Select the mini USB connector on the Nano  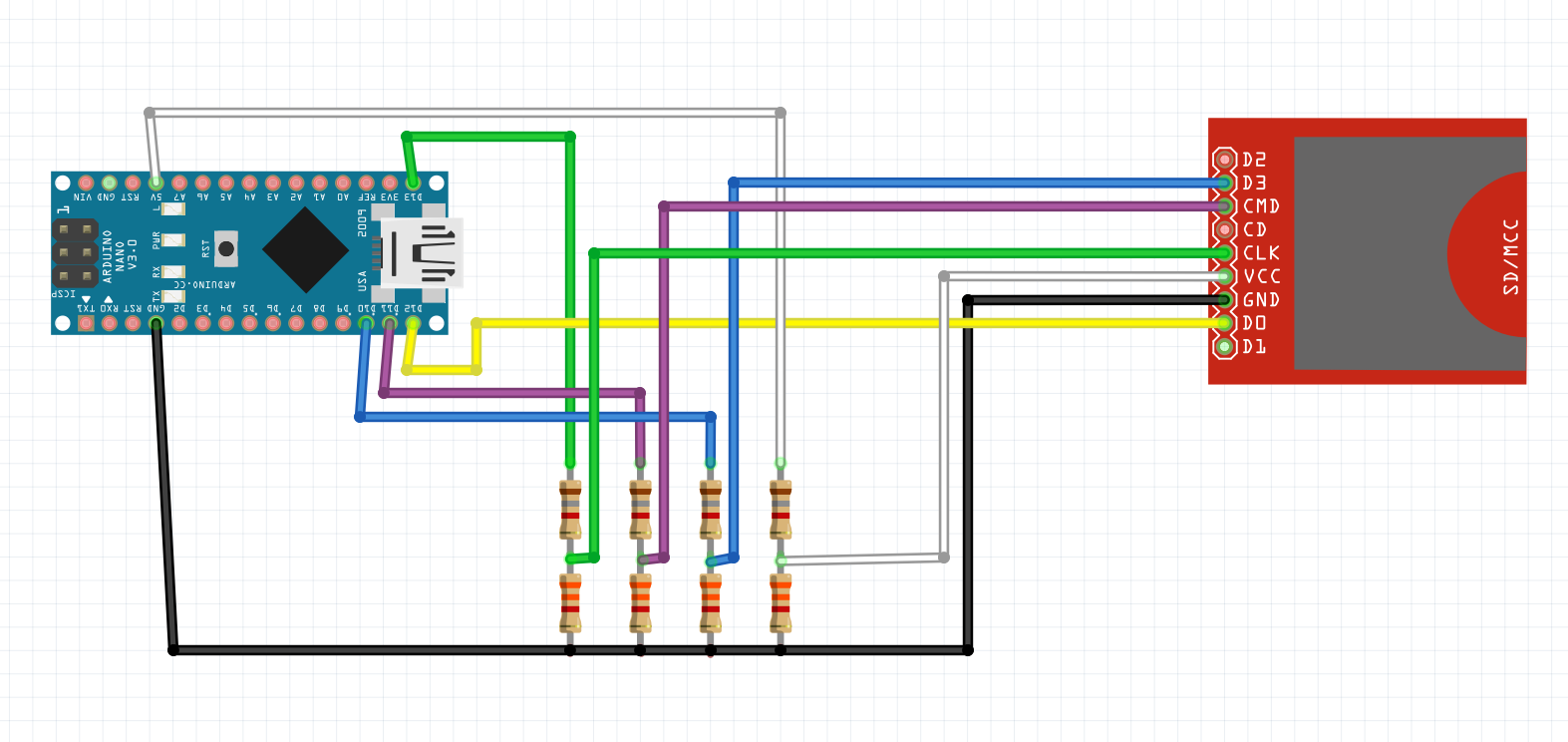point(422,253)
